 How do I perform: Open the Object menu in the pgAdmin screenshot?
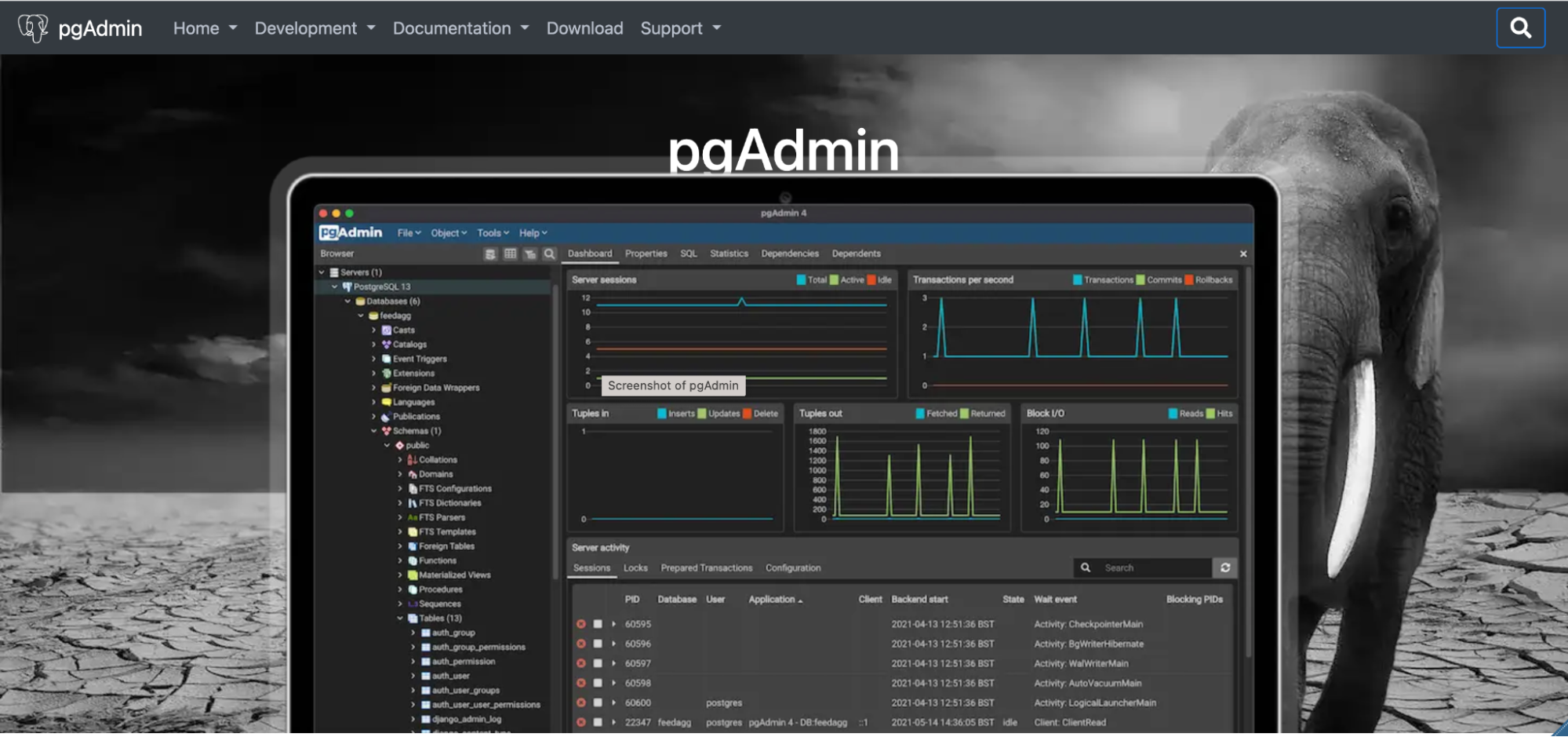pyautogui.click(x=449, y=233)
